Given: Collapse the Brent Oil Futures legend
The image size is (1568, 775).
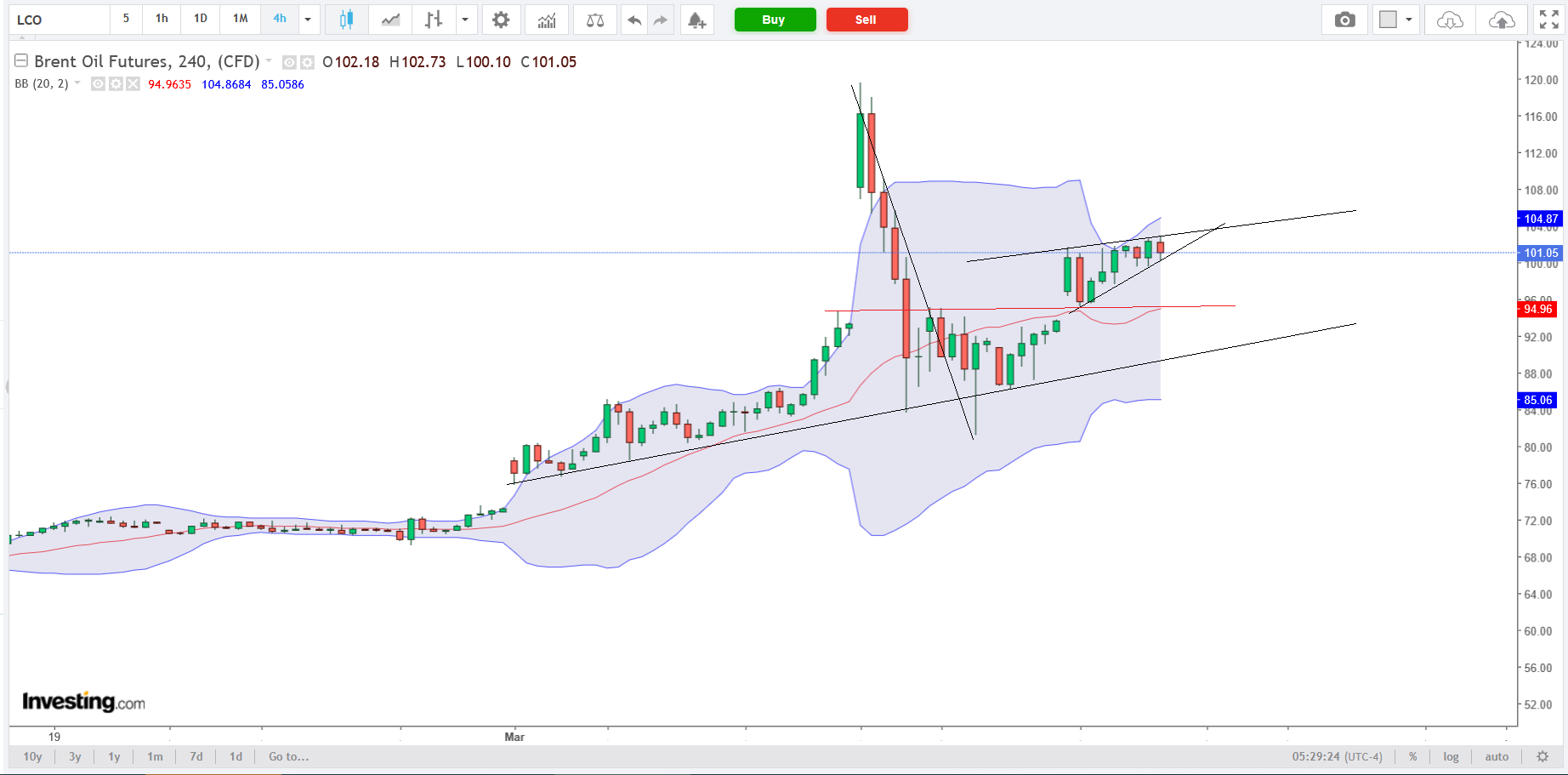Looking at the screenshot, I should click(x=21, y=60).
